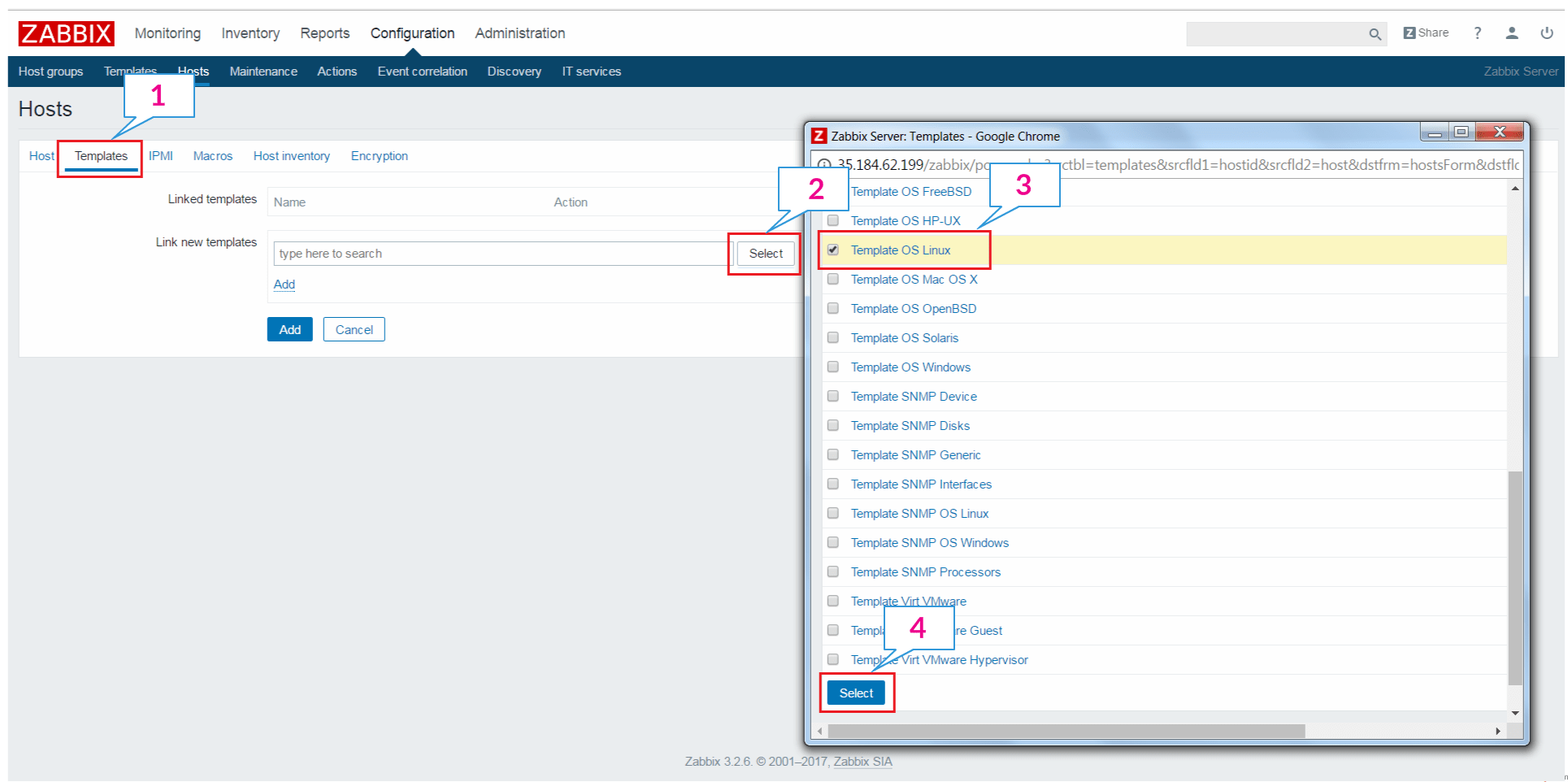Go to Discovery submenu
Screen dimensions: 1568x782
click(x=515, y=72)
